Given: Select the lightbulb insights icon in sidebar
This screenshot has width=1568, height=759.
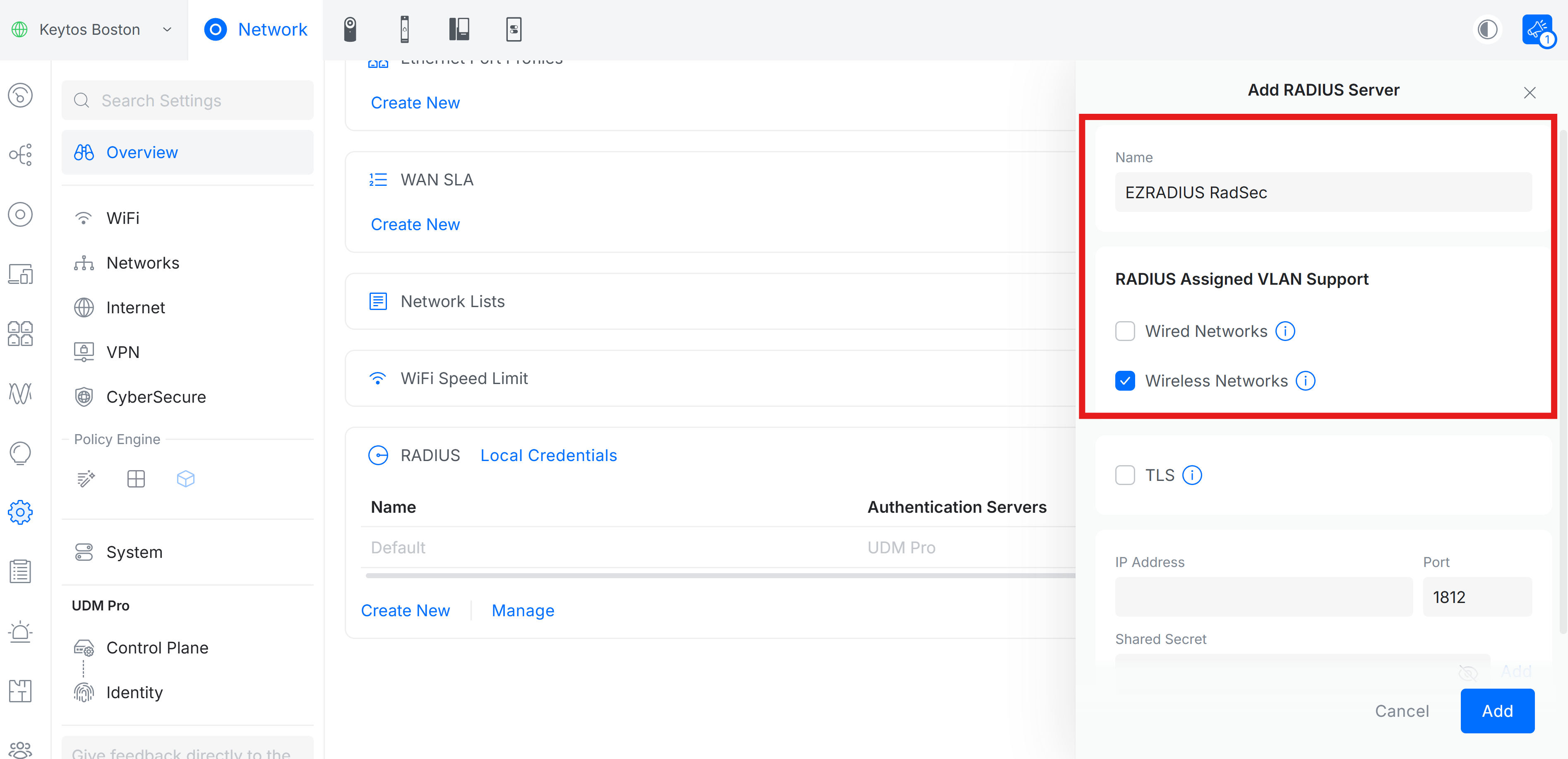Looking at the screenshot, I should (20, 453).
